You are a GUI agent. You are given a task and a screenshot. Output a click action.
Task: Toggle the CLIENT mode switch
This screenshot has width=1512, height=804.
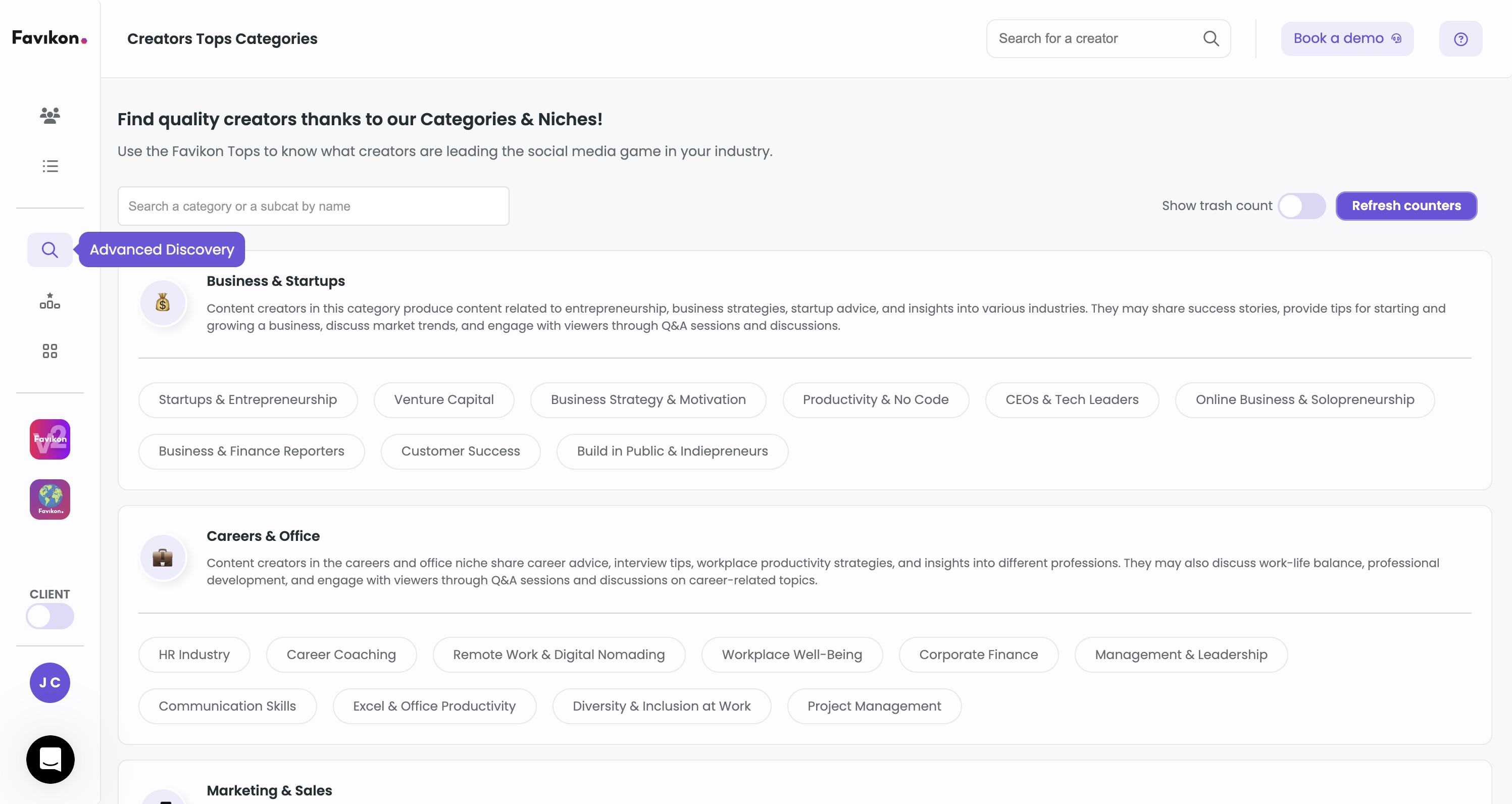coord(50,616)
